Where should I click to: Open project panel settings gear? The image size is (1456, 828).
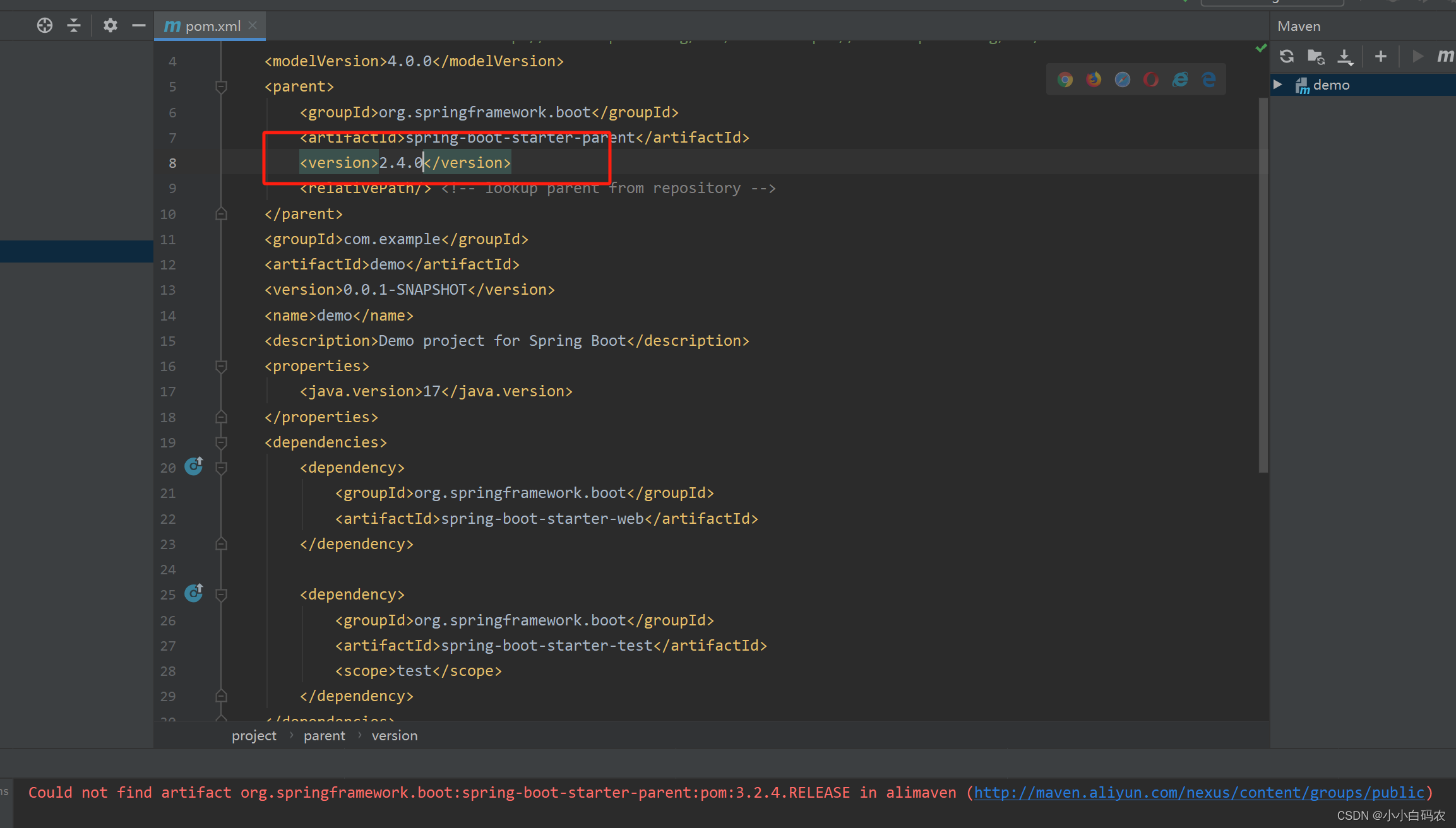(x=110, y=25)
